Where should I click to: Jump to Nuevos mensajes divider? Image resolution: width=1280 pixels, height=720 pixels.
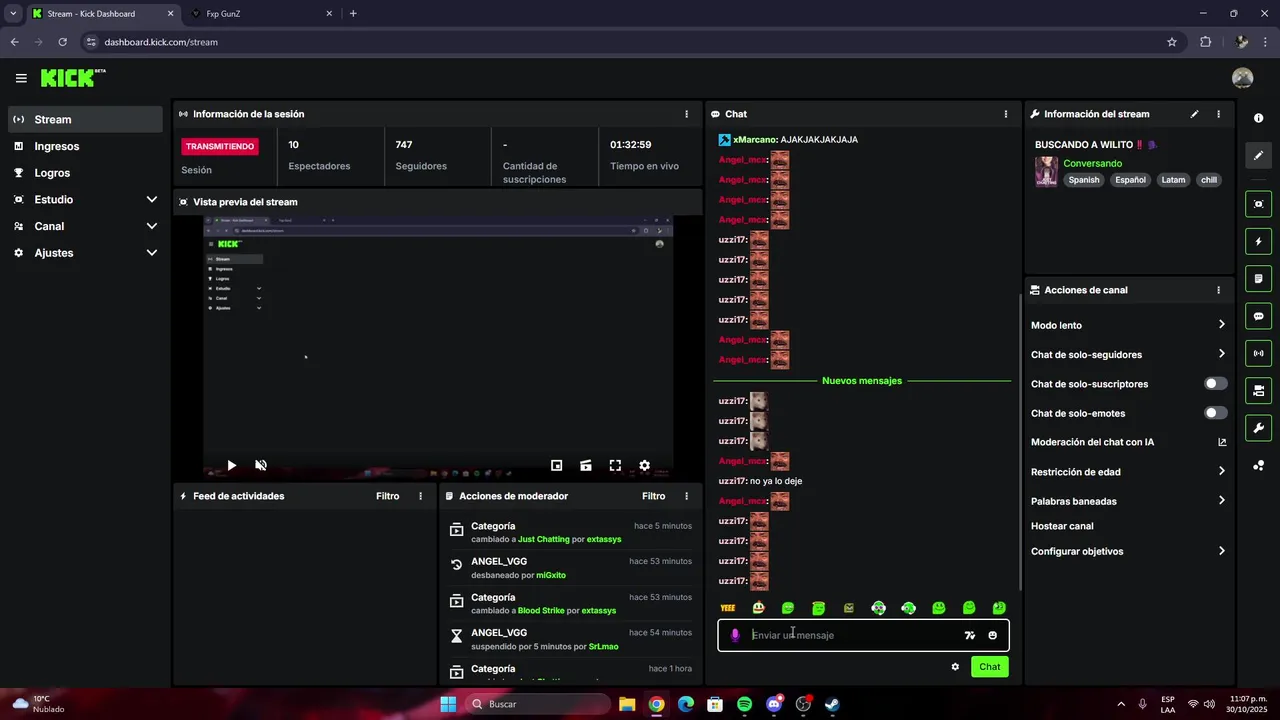point(862,381)
